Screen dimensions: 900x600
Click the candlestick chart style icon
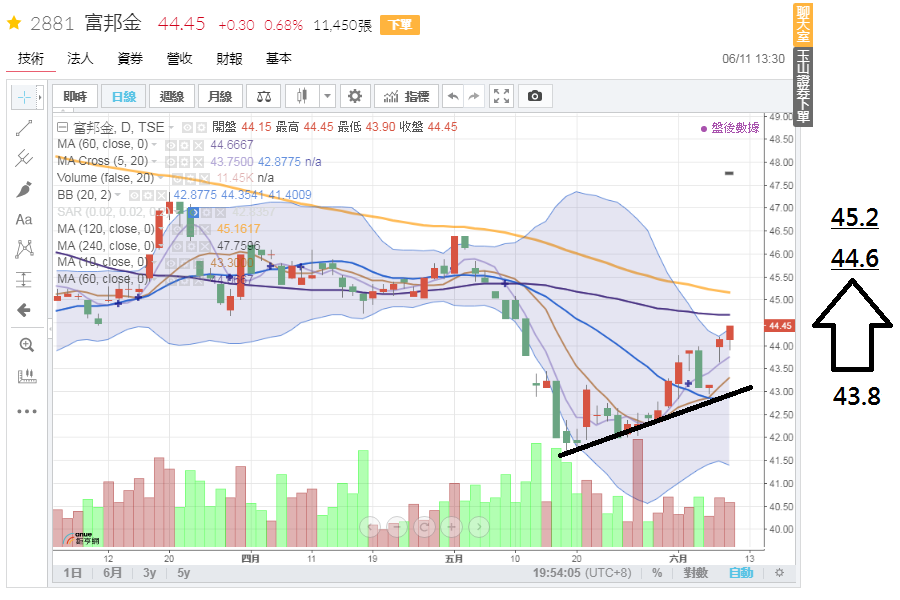(302, 96)
